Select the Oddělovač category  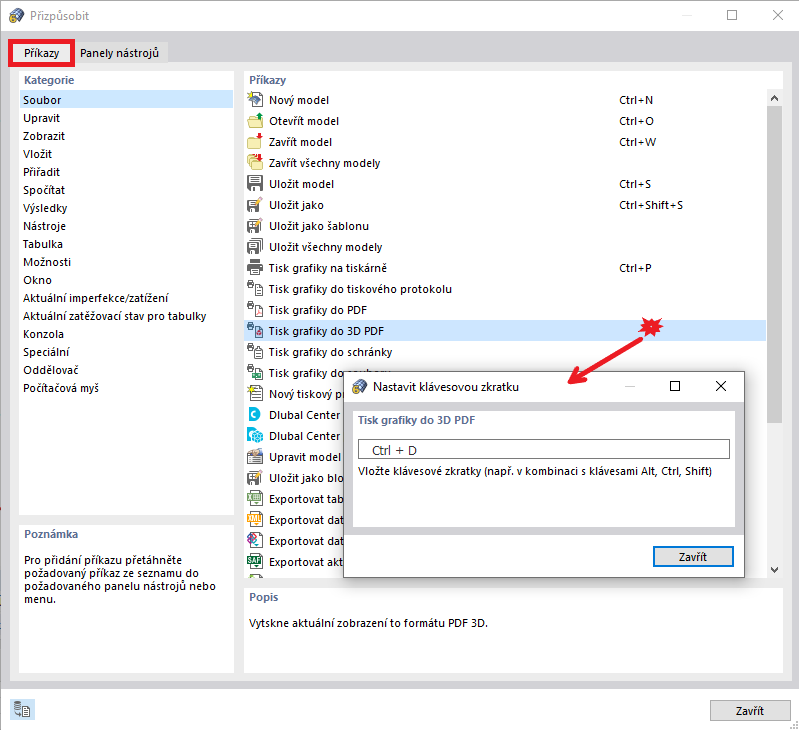[x=126, y=370]
